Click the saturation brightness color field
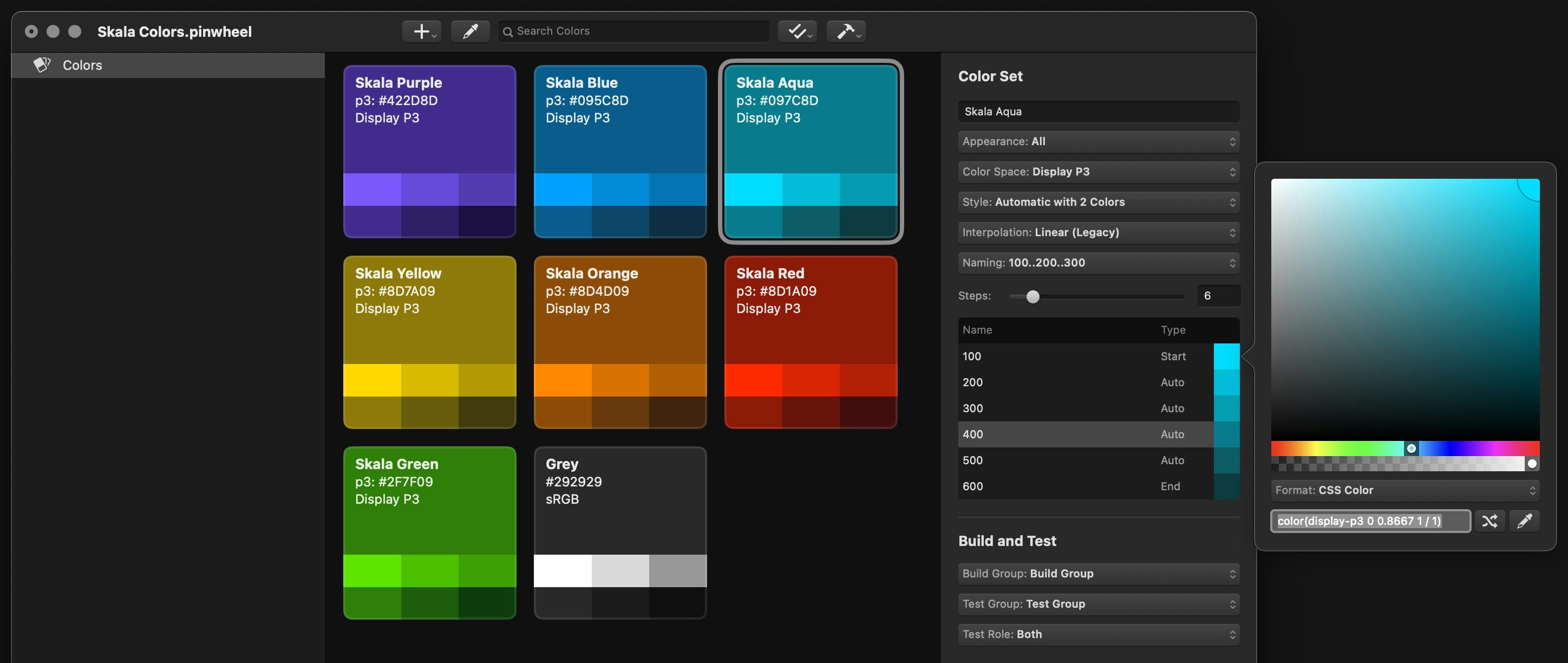 (x=1405, y=309)
